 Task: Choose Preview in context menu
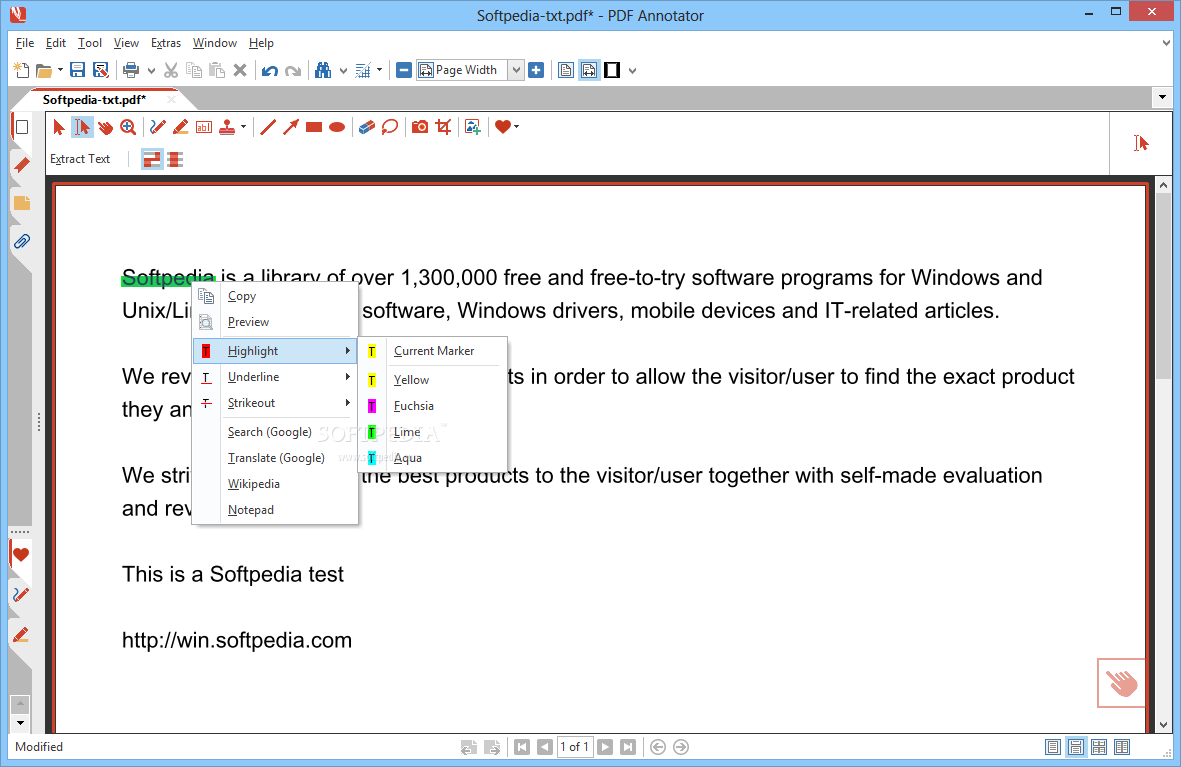click(x=275, y=322)
